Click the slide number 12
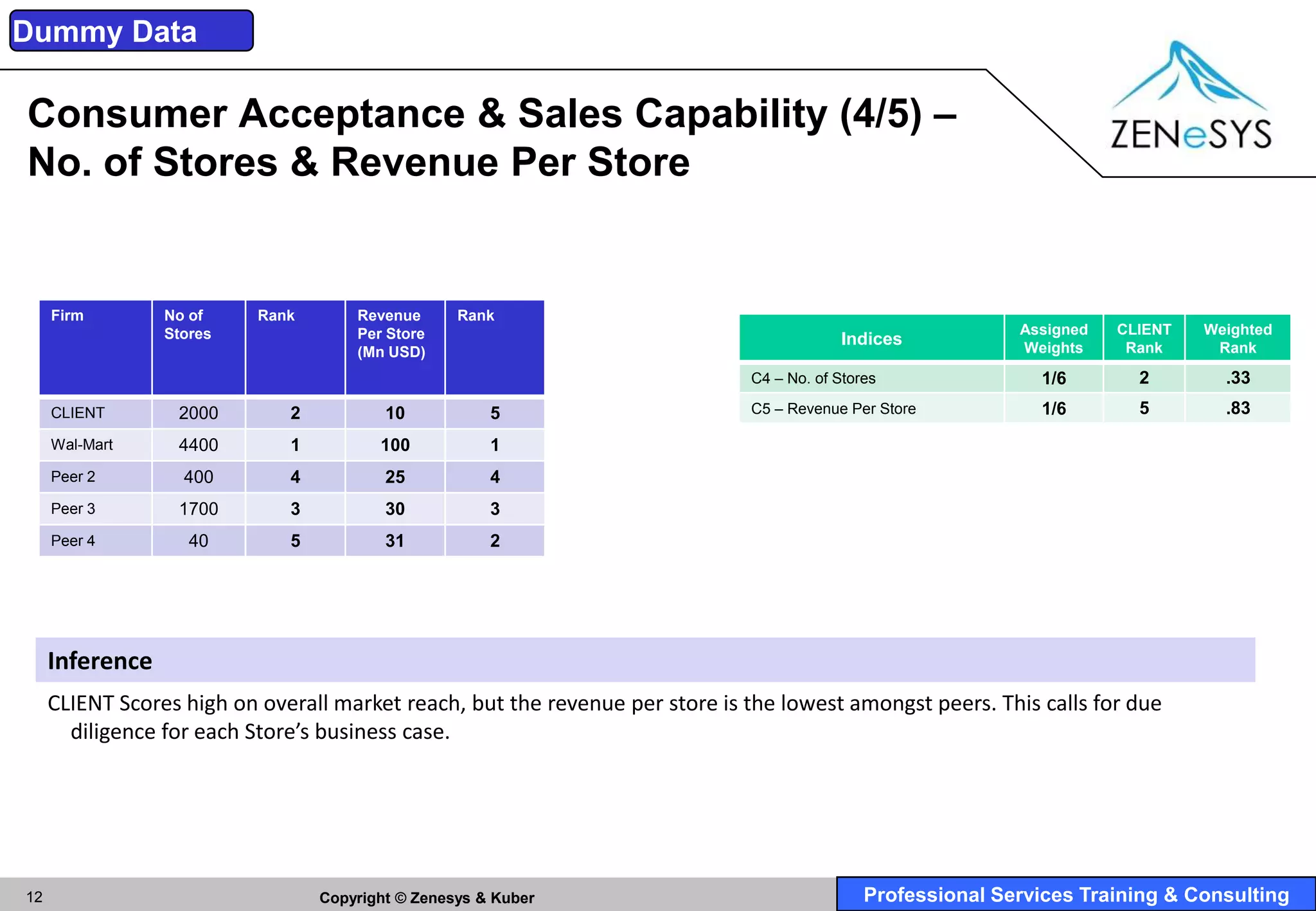Viewport: 1316px width, 911px height. [x=35, y=897]
